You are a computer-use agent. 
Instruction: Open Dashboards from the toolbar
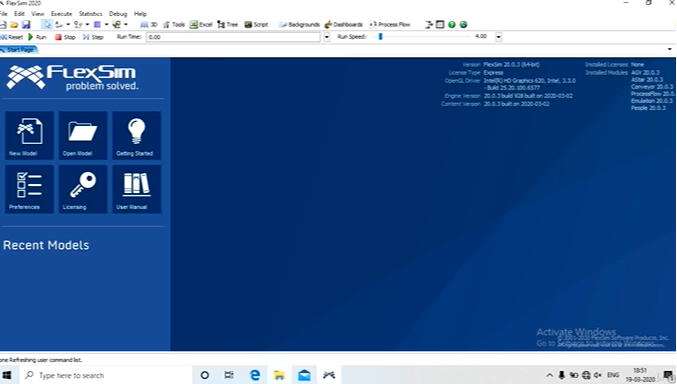(x=344, y=25)
